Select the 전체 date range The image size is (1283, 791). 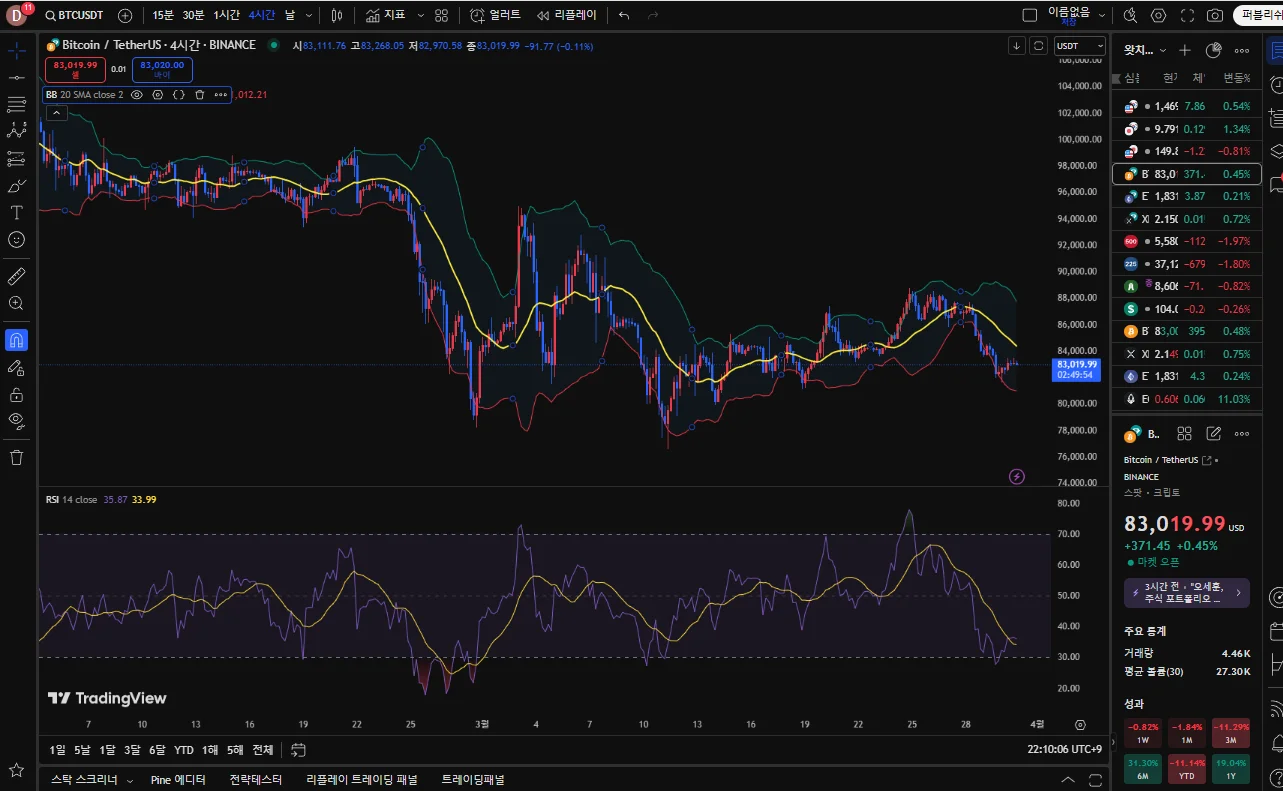pos(262,750)
